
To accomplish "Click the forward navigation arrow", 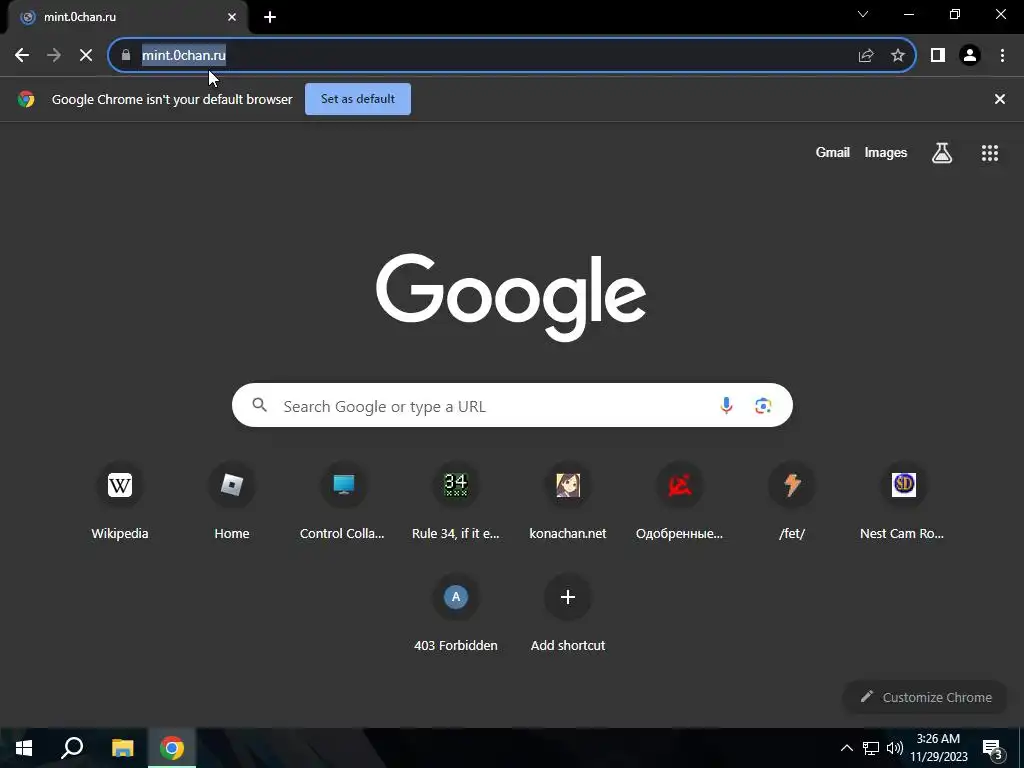I will tap(54, 56).
